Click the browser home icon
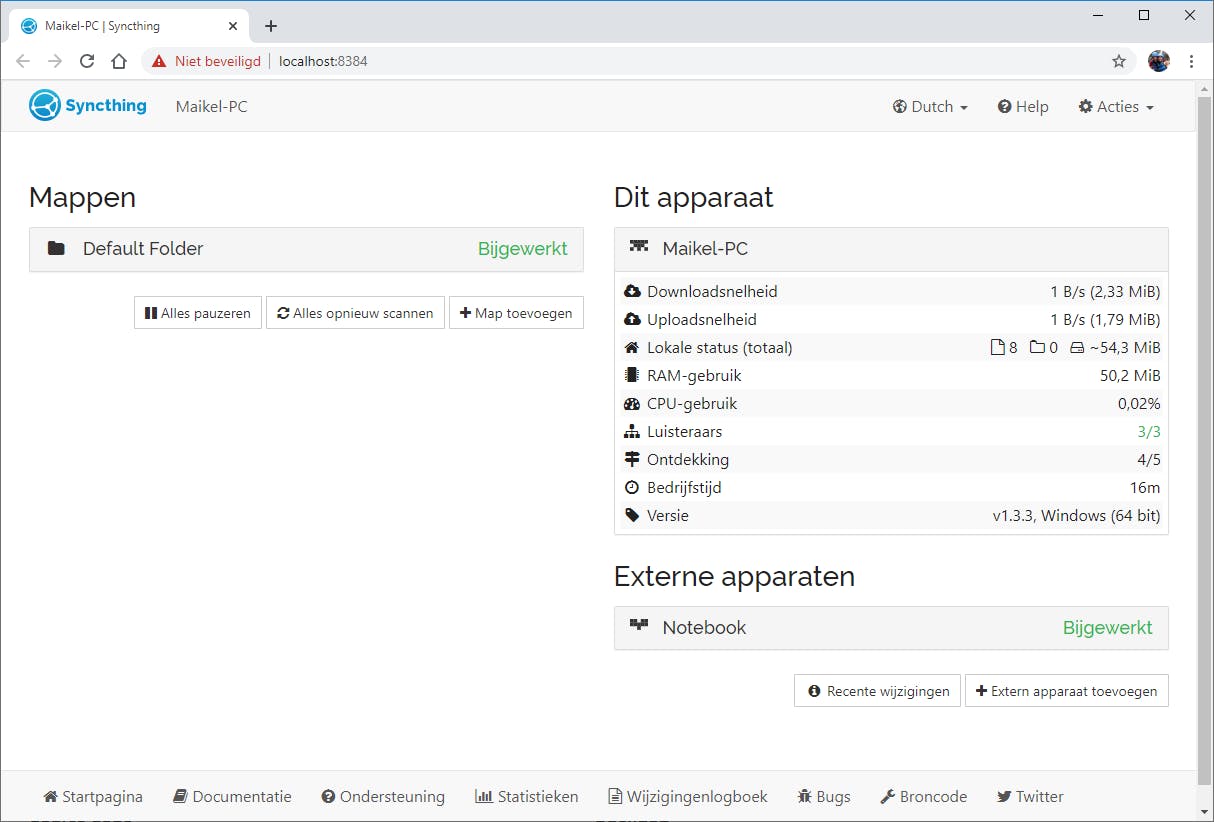This screenshot has height=822, width=1214. (119, 61)
